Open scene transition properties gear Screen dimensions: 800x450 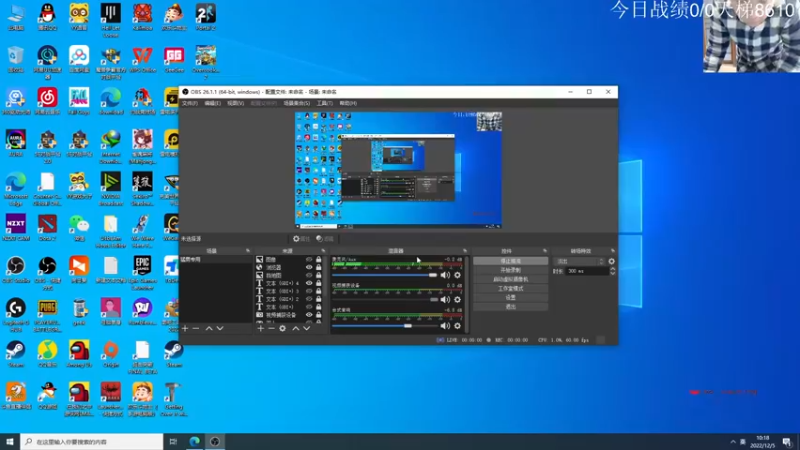(x=611, y=261)
